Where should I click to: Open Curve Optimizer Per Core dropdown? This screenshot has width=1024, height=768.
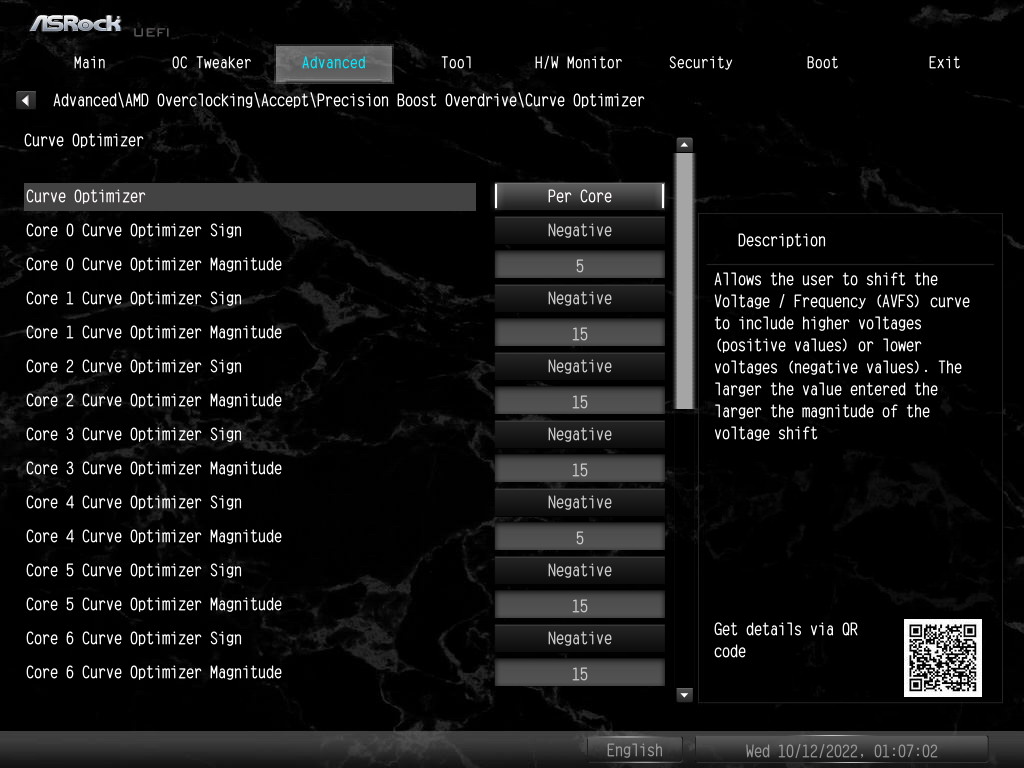click(579, 196)
